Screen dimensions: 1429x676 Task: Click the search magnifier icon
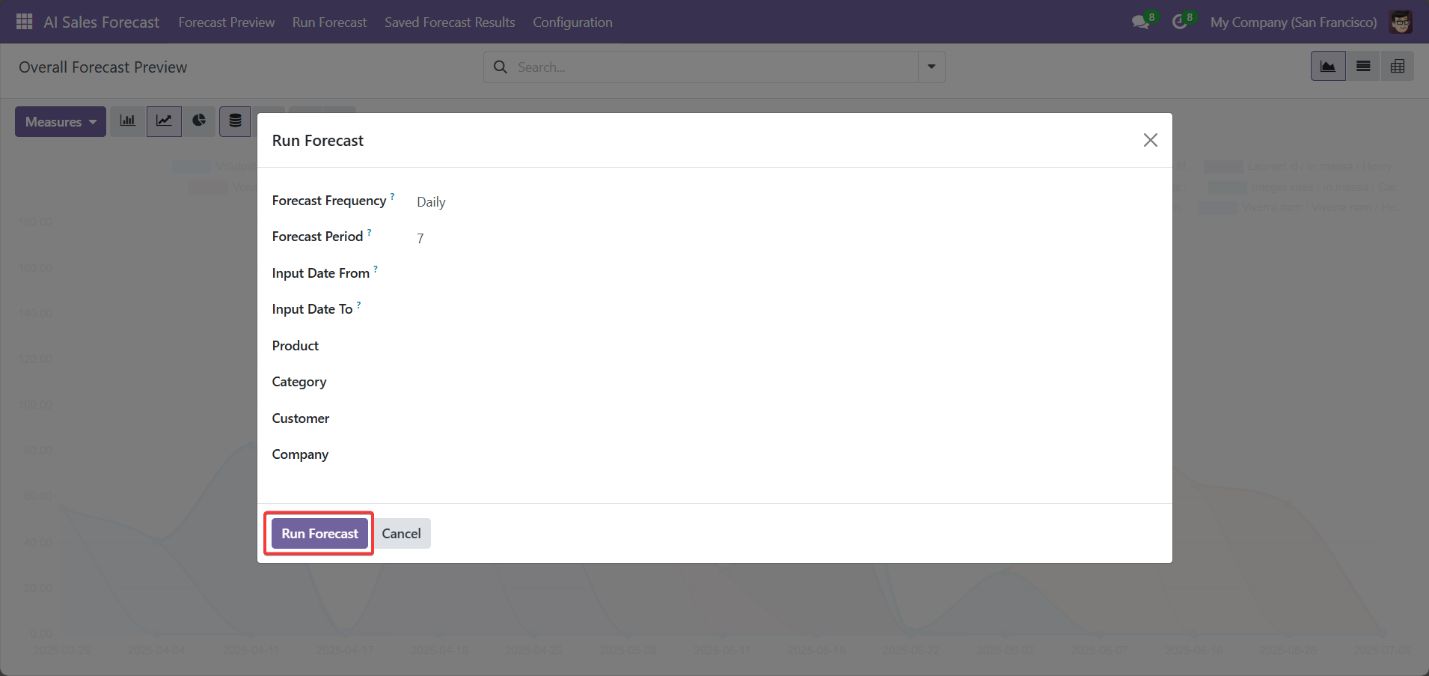(500, 67)
